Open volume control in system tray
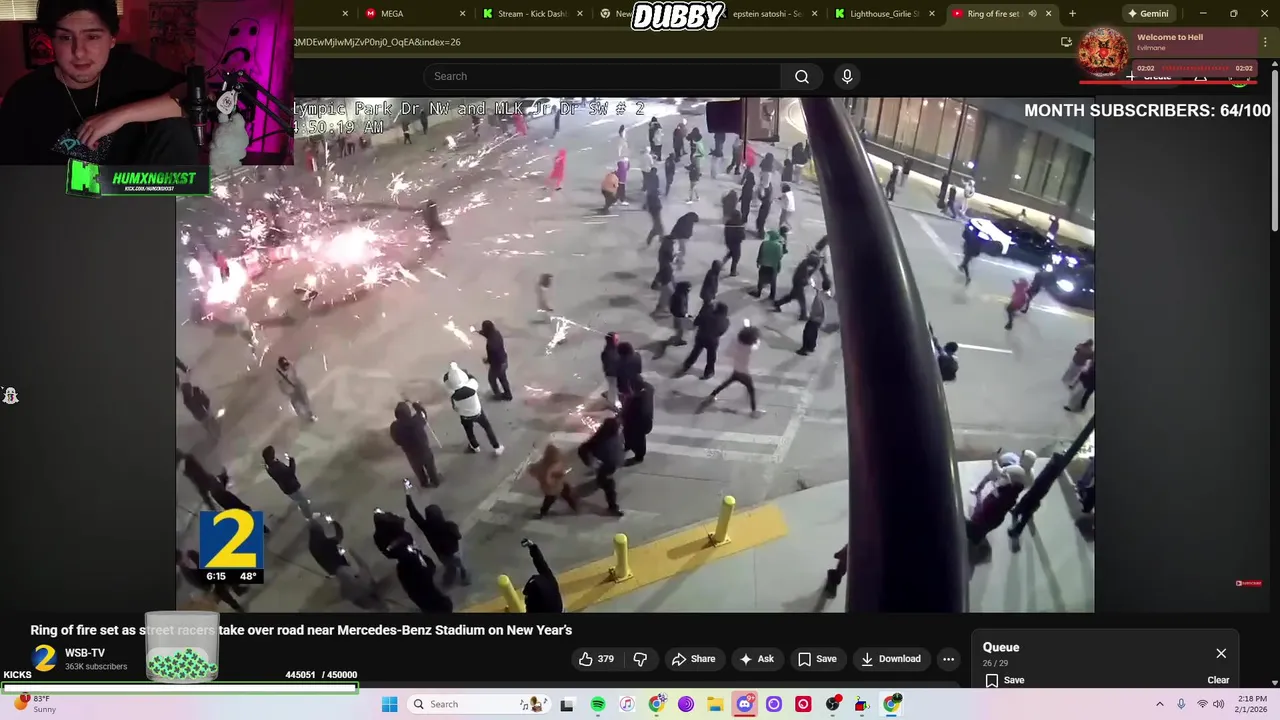Viewport: 1280px width, 720px height. click(x=1218, y=704)
